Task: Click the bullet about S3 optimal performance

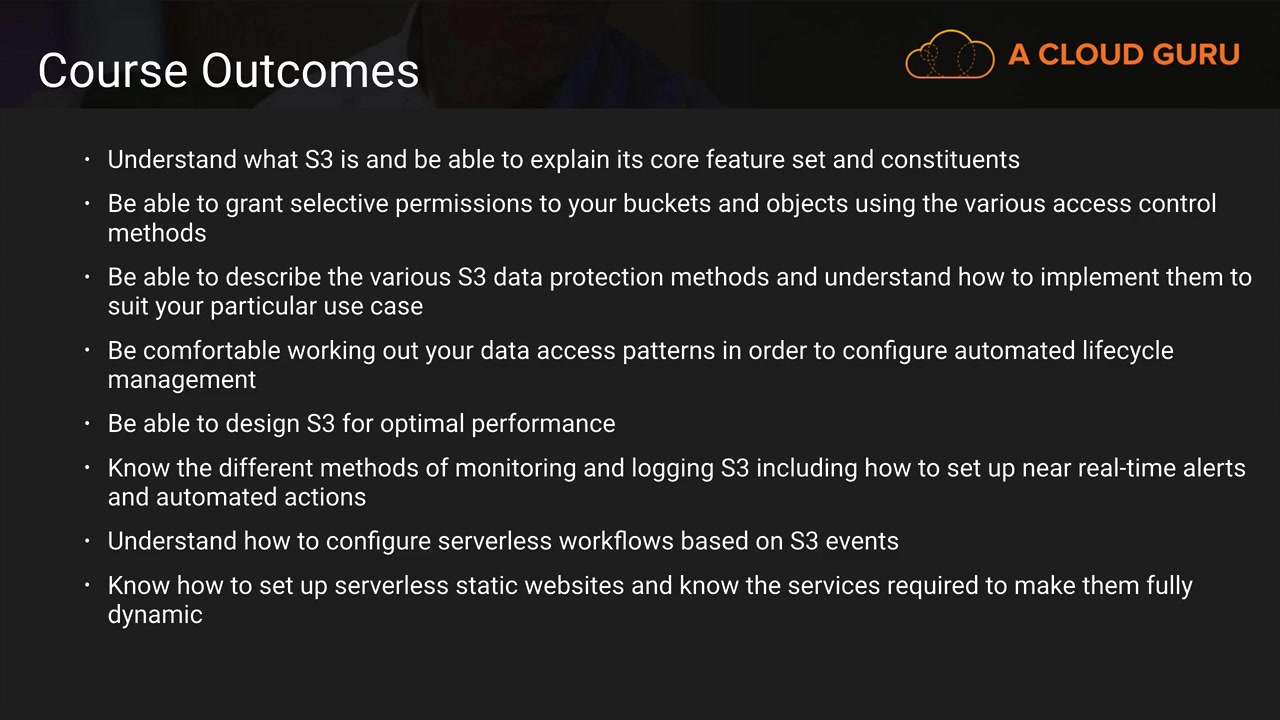Action: tap(361, 424)
